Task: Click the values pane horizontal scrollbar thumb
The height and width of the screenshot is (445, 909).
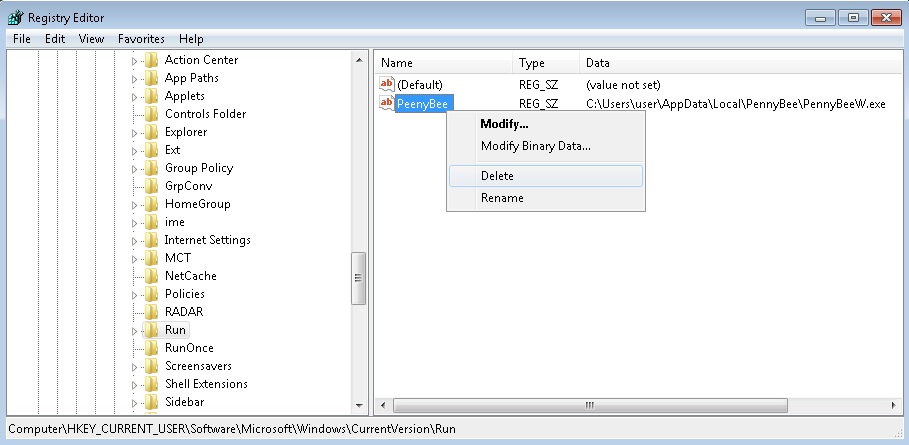Action: [590, 406]
